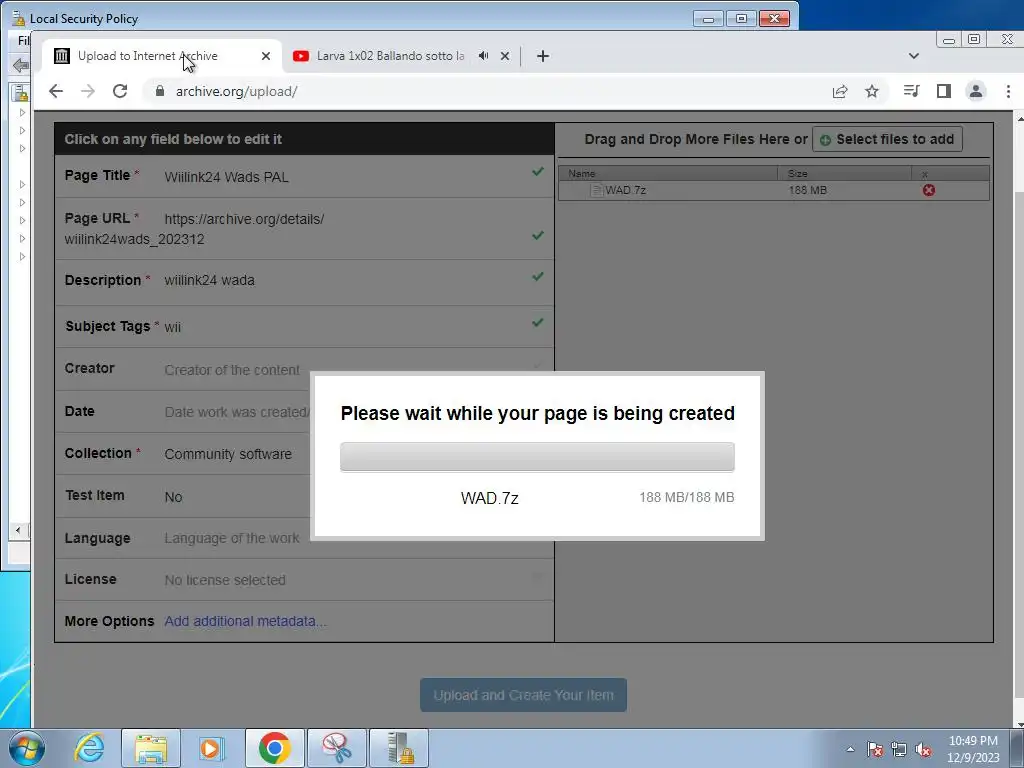Open the share page icon

pyautogui.click(x=840, y=91)
